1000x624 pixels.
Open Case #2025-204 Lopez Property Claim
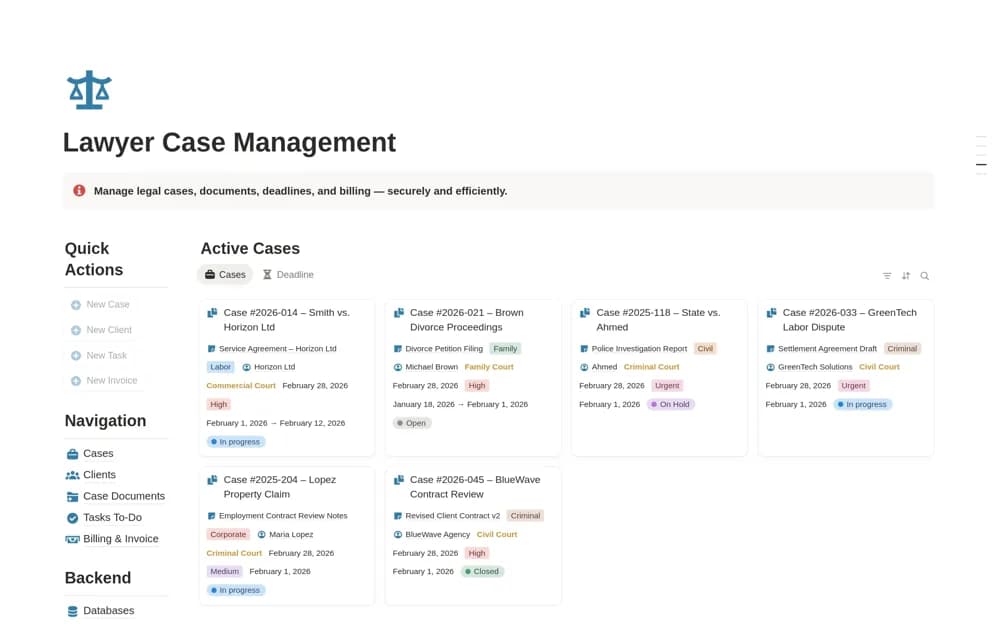[279, 487]
